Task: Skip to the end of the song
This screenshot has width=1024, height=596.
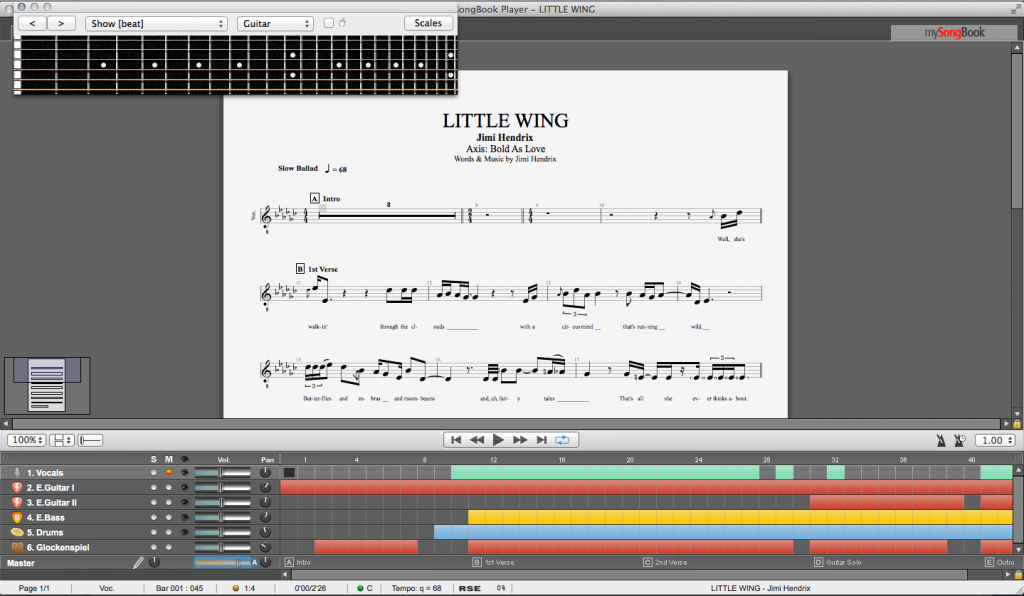Action: 541,440
